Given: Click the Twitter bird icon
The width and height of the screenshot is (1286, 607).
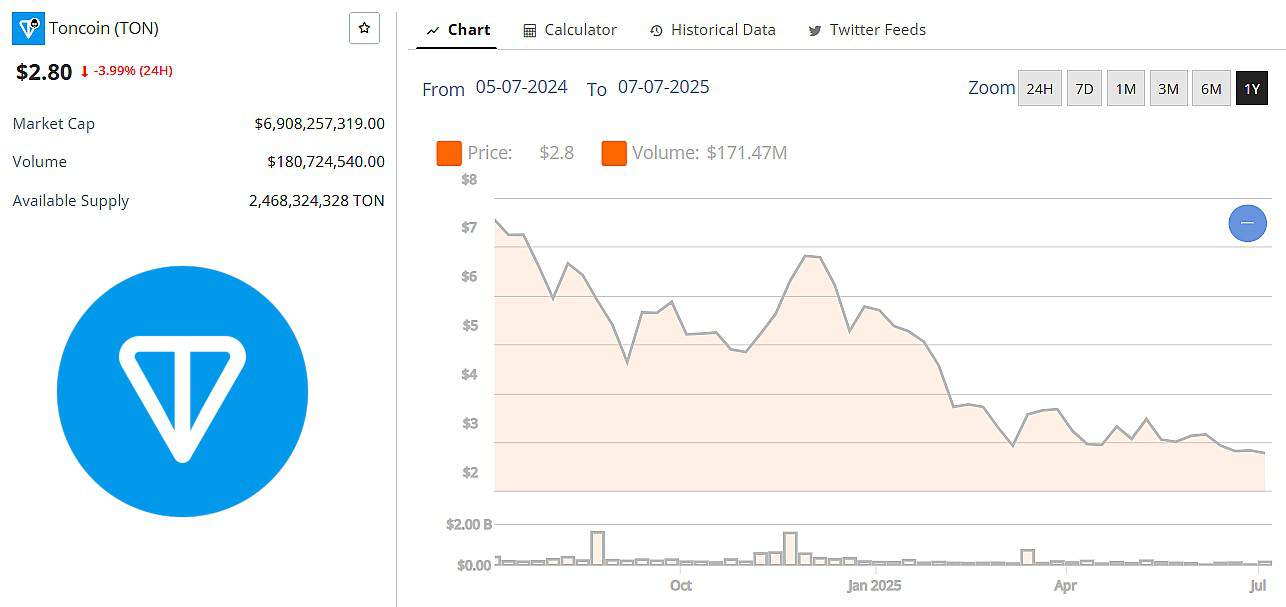Looking at the screenshot, I should pyautogui.click(x=815, y=31).
